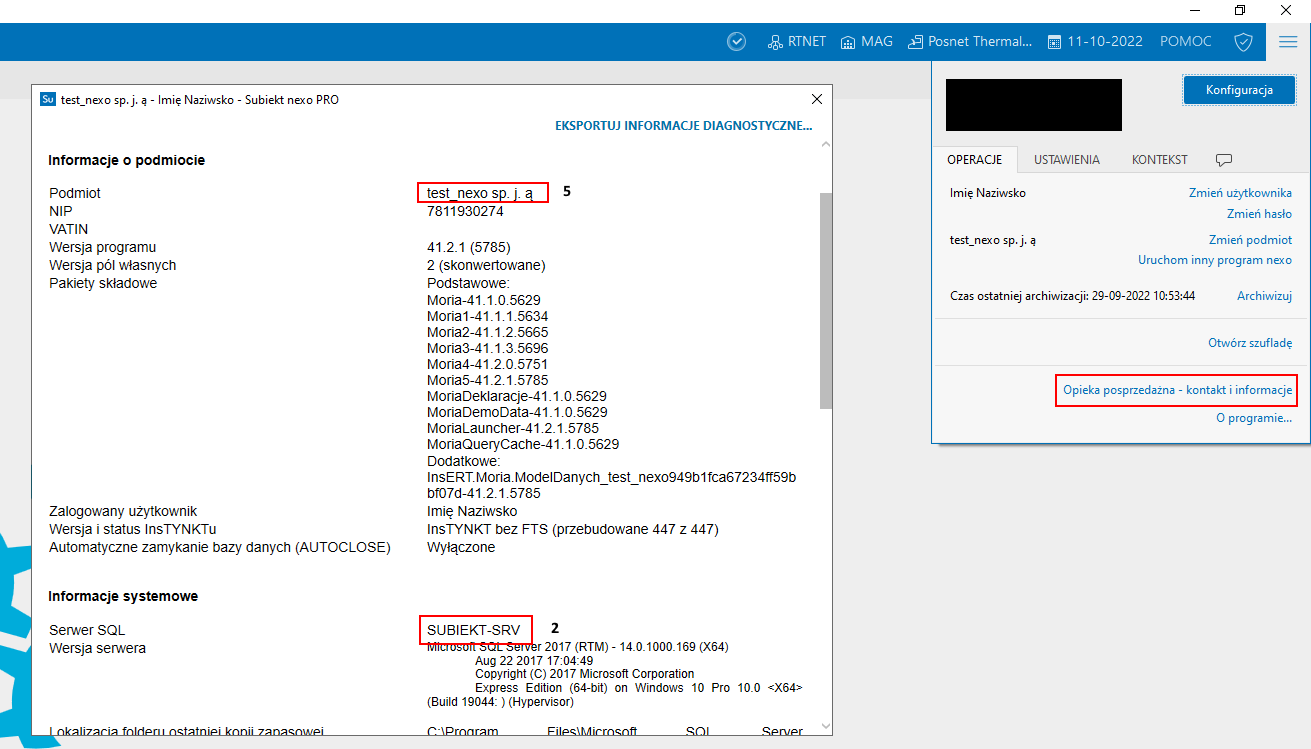This screenshot has height=749, width=1311.
Task: Click the Informacje o podmiocie heading
Action: click(126, 160)
